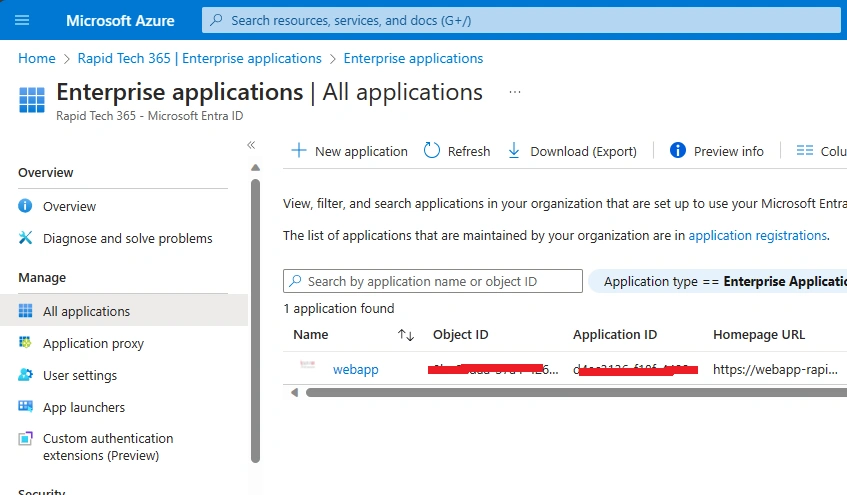Click the Application ID column header
Screen dimensions: 847x495
[x=615, y=335]
